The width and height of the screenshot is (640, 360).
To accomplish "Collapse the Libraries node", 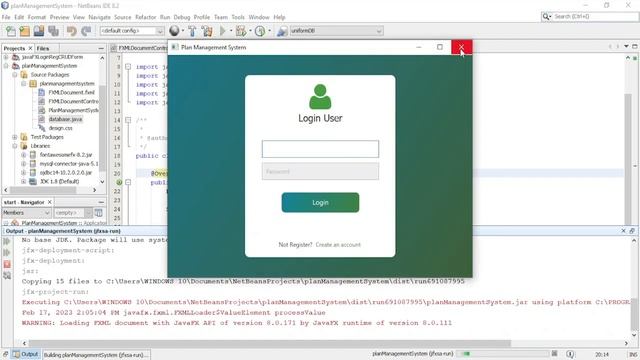I will click(15, 146).
